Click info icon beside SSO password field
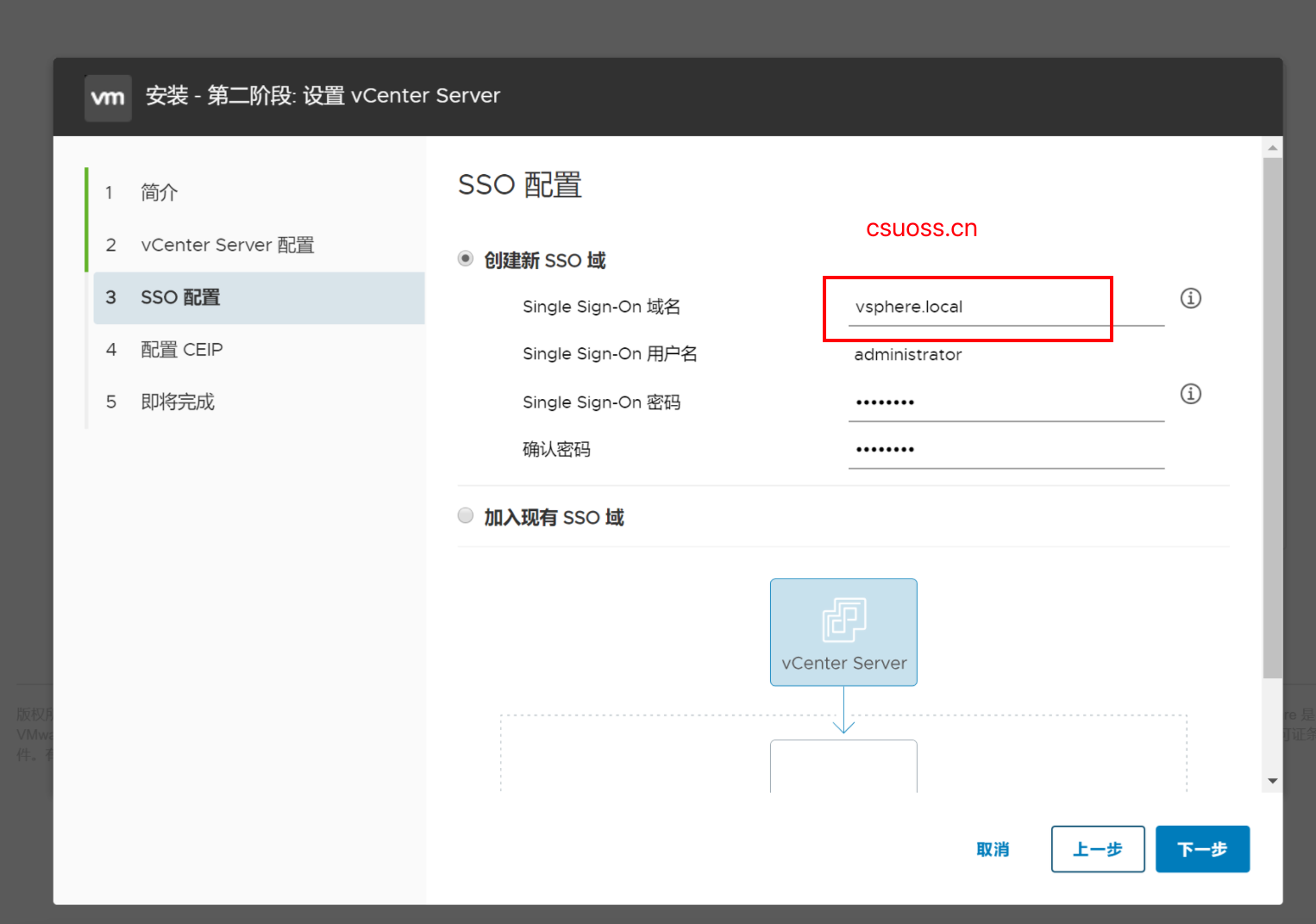The width and height of the screenshot is (1316, 924). click(1190, 394)
